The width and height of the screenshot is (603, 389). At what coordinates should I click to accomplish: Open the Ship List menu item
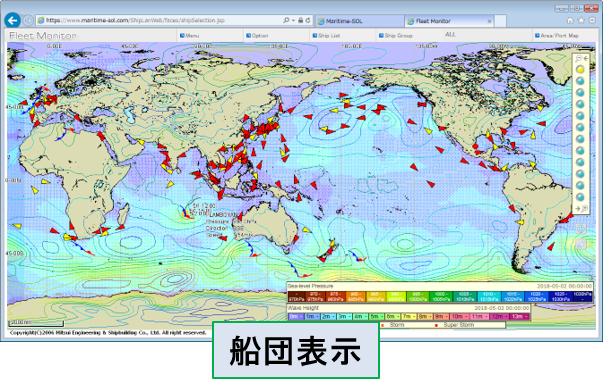click(326, 36)
